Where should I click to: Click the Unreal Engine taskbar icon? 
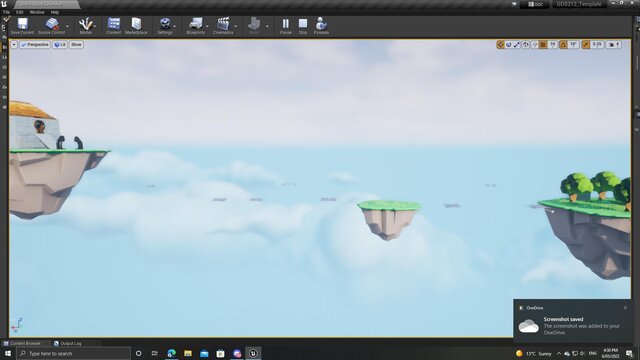click(x=253, y=353)
